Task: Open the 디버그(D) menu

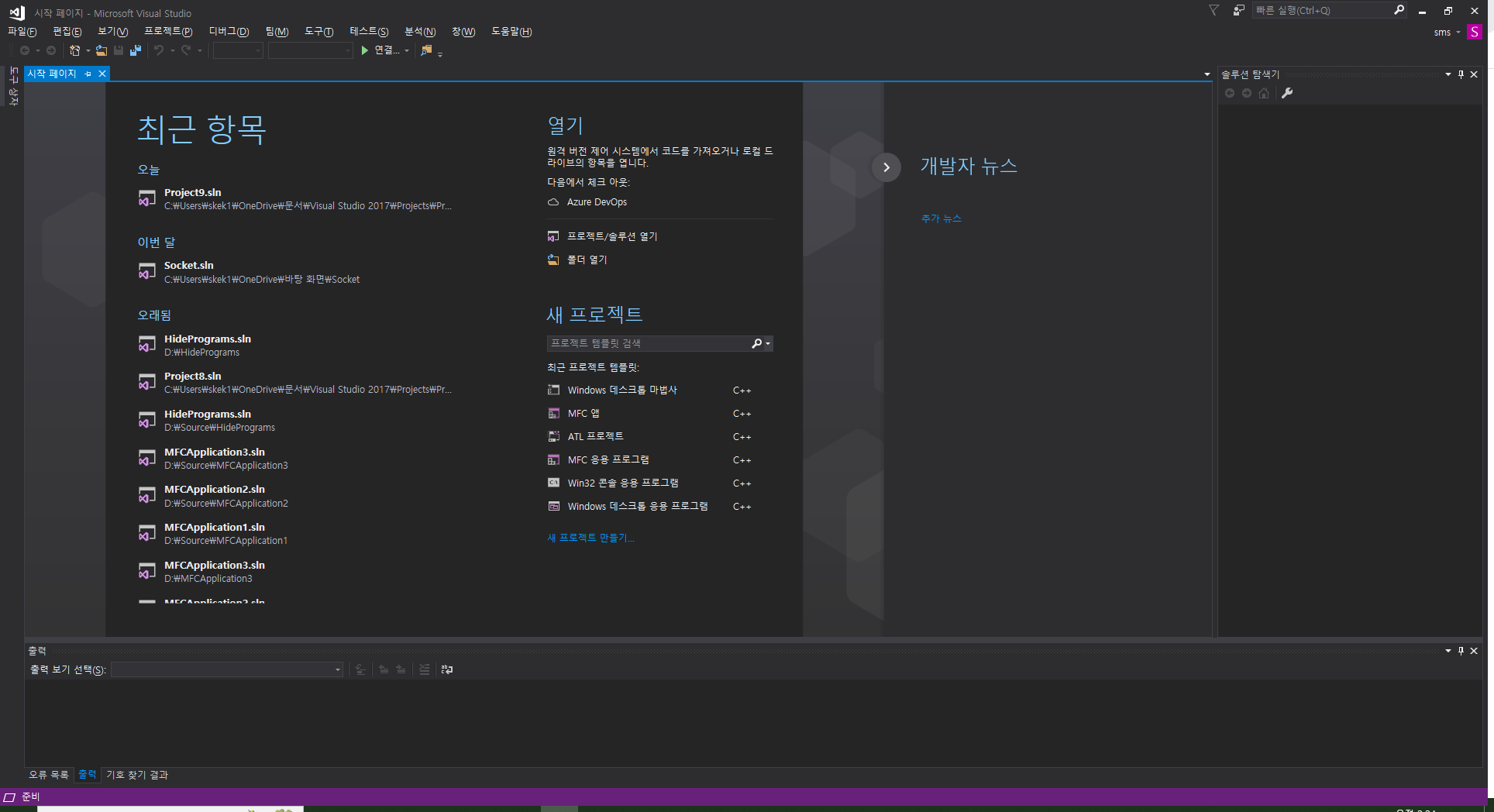Action: click(229, 32)
